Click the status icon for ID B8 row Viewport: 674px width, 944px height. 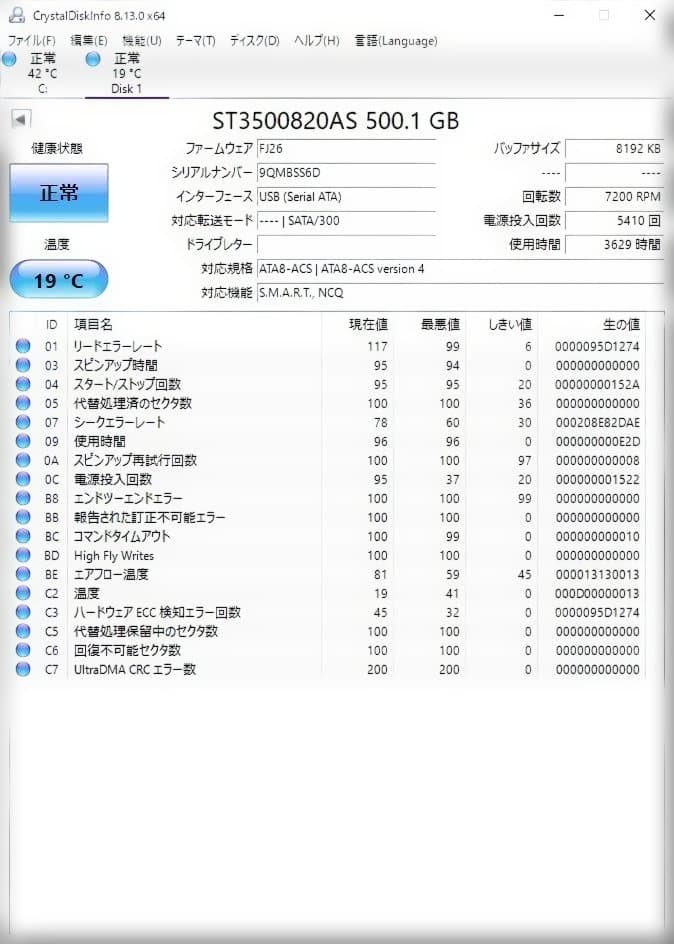(23, 498)
